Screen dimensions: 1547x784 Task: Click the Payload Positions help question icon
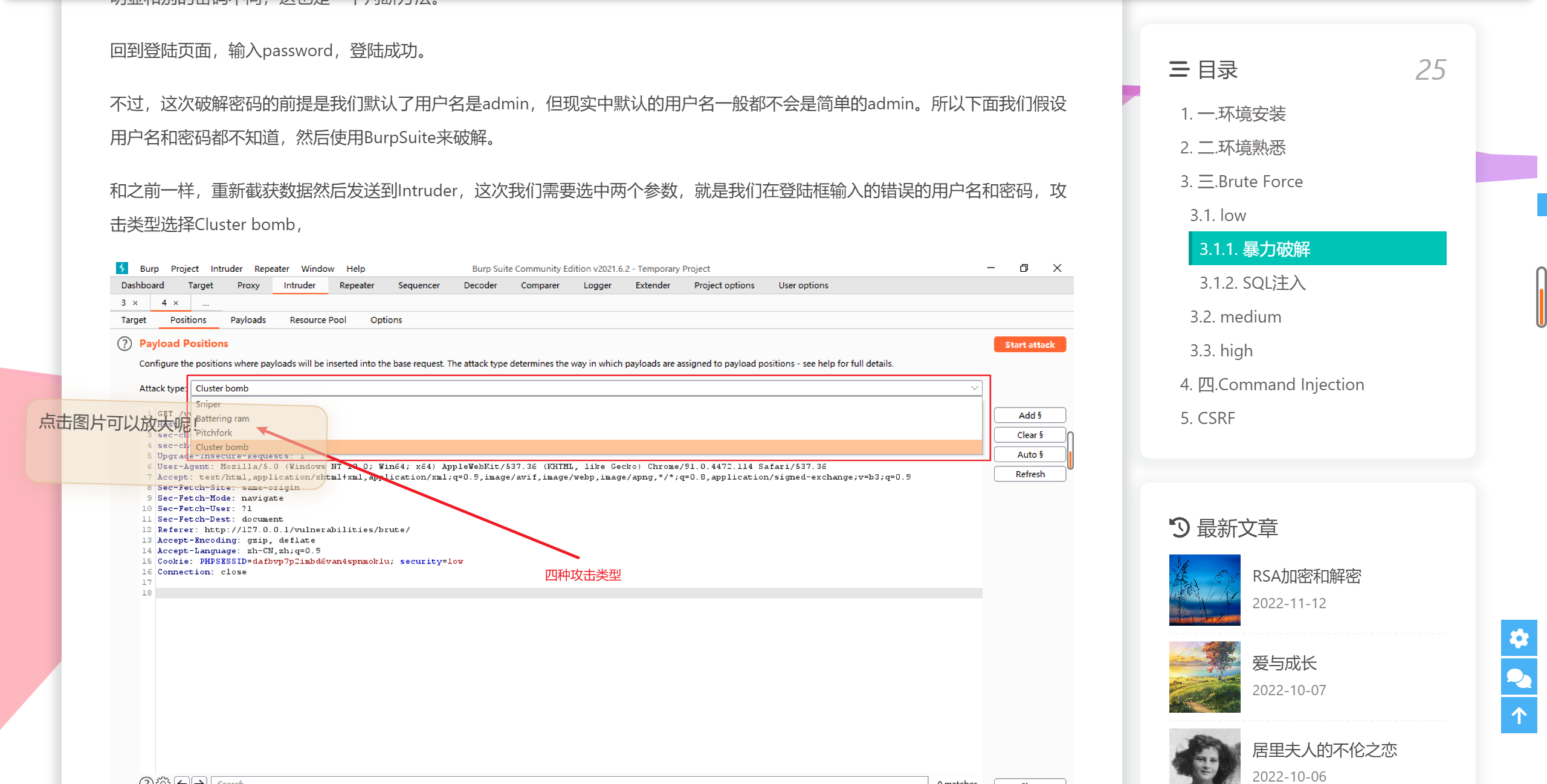(x=124, y=344)
